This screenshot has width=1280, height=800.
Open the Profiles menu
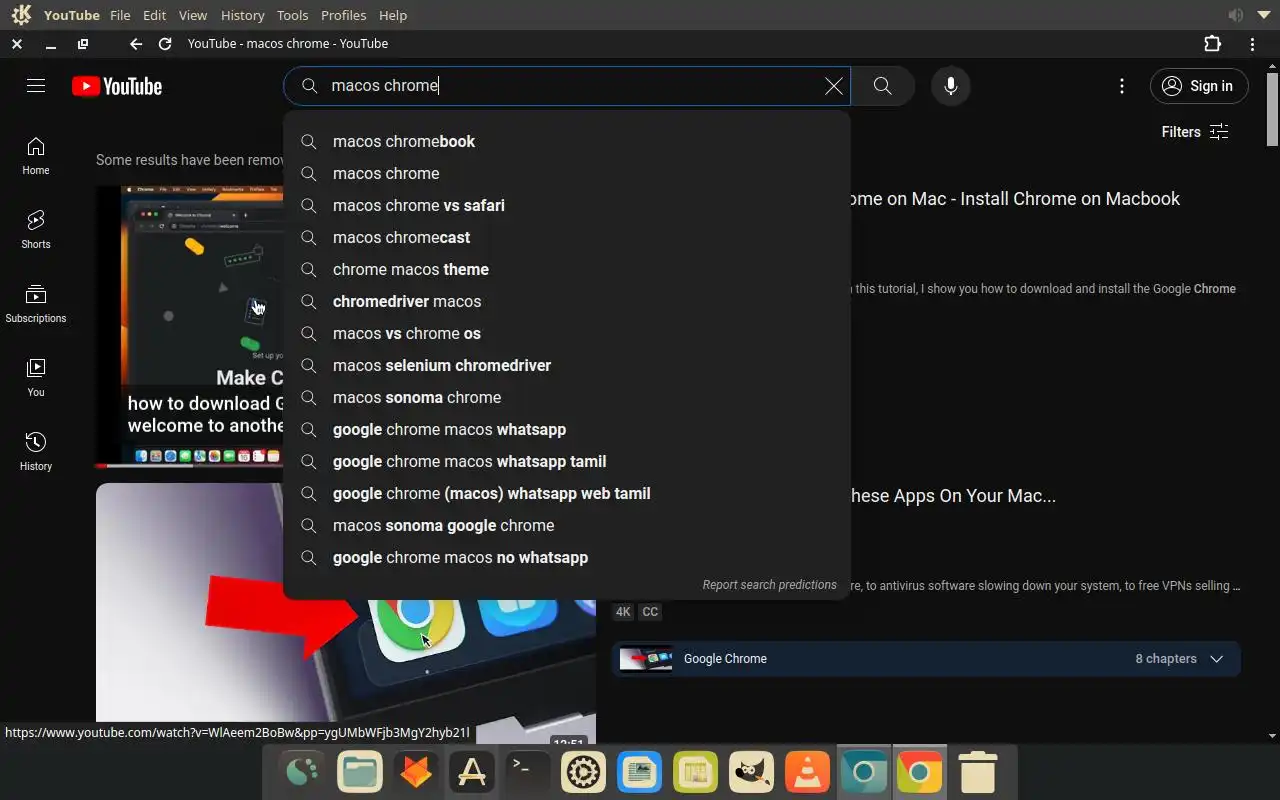click(x=343, y=15)
